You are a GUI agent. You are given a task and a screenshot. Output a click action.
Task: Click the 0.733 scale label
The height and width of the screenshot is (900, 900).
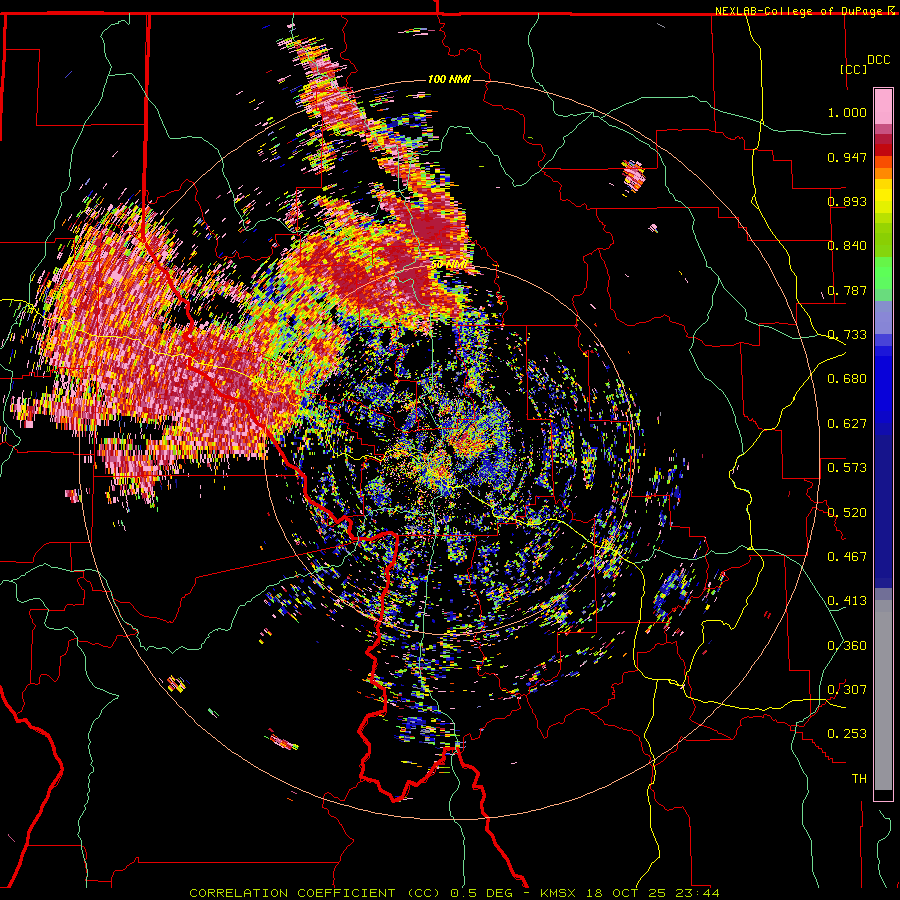(847, 335)
